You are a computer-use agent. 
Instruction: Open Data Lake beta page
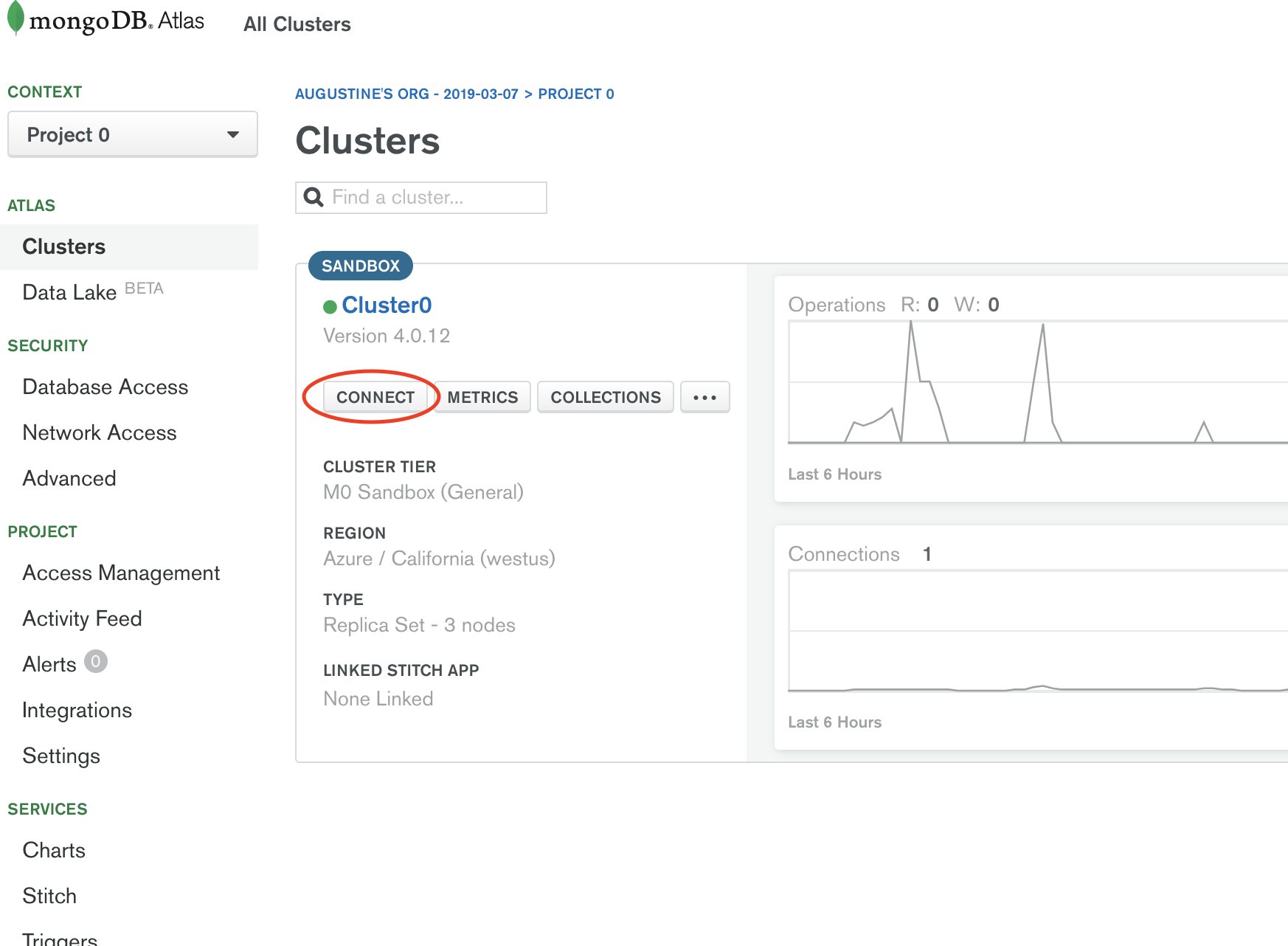pyautogui.click(x=93, y=292)
